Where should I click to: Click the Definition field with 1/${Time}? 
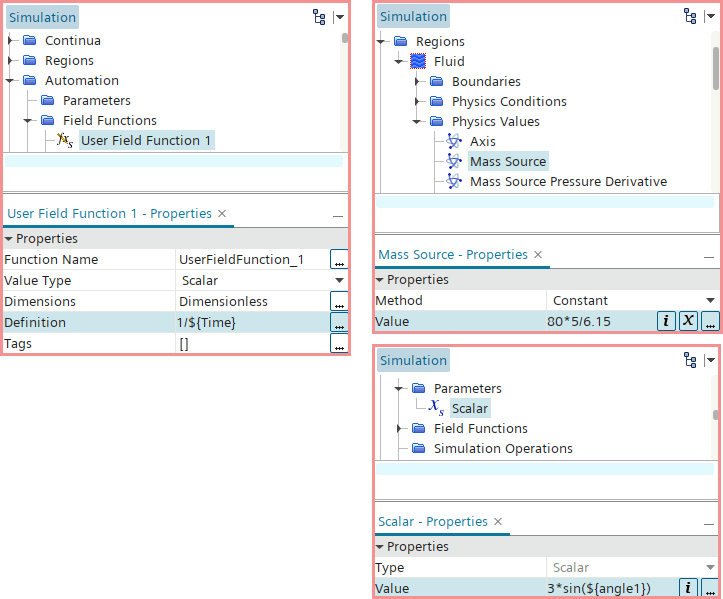pos(250,323)
